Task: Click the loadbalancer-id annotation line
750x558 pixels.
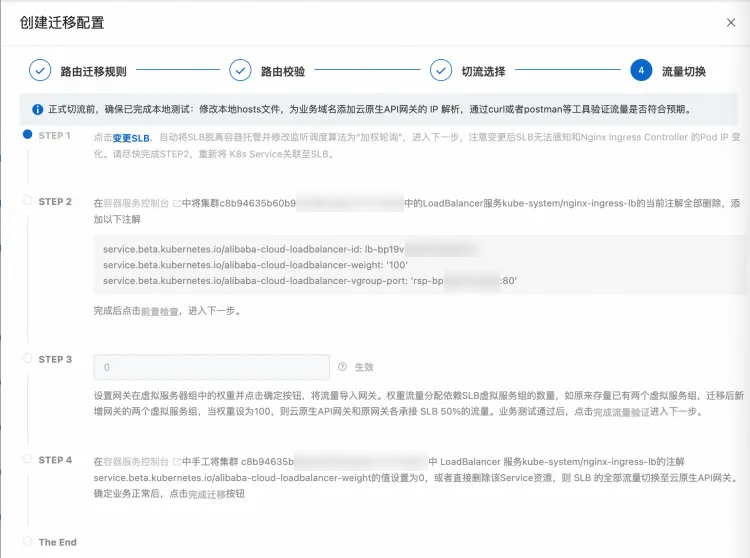Action: coord(289,249)
